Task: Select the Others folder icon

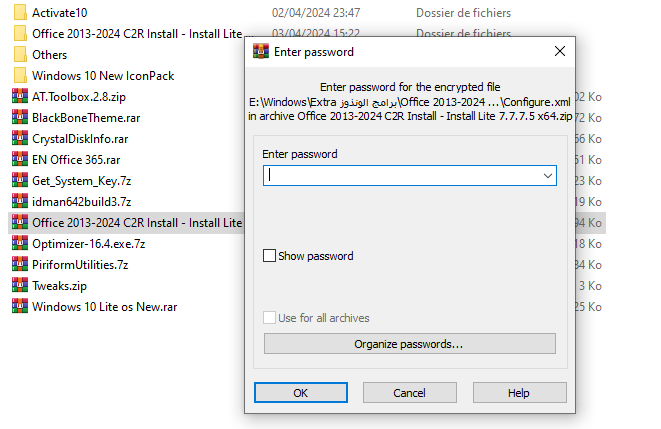Action: pyautogui.click(x=20, y=55)
